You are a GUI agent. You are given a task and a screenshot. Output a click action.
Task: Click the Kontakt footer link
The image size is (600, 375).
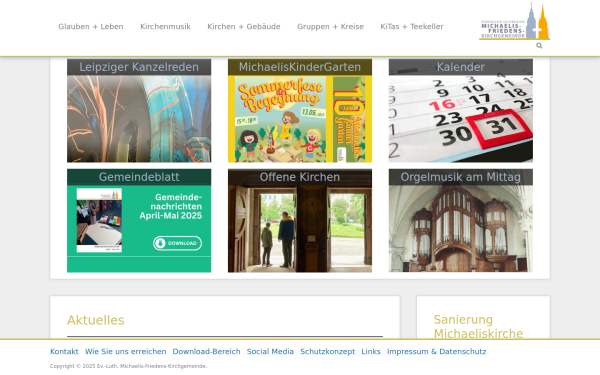(64, 351)
